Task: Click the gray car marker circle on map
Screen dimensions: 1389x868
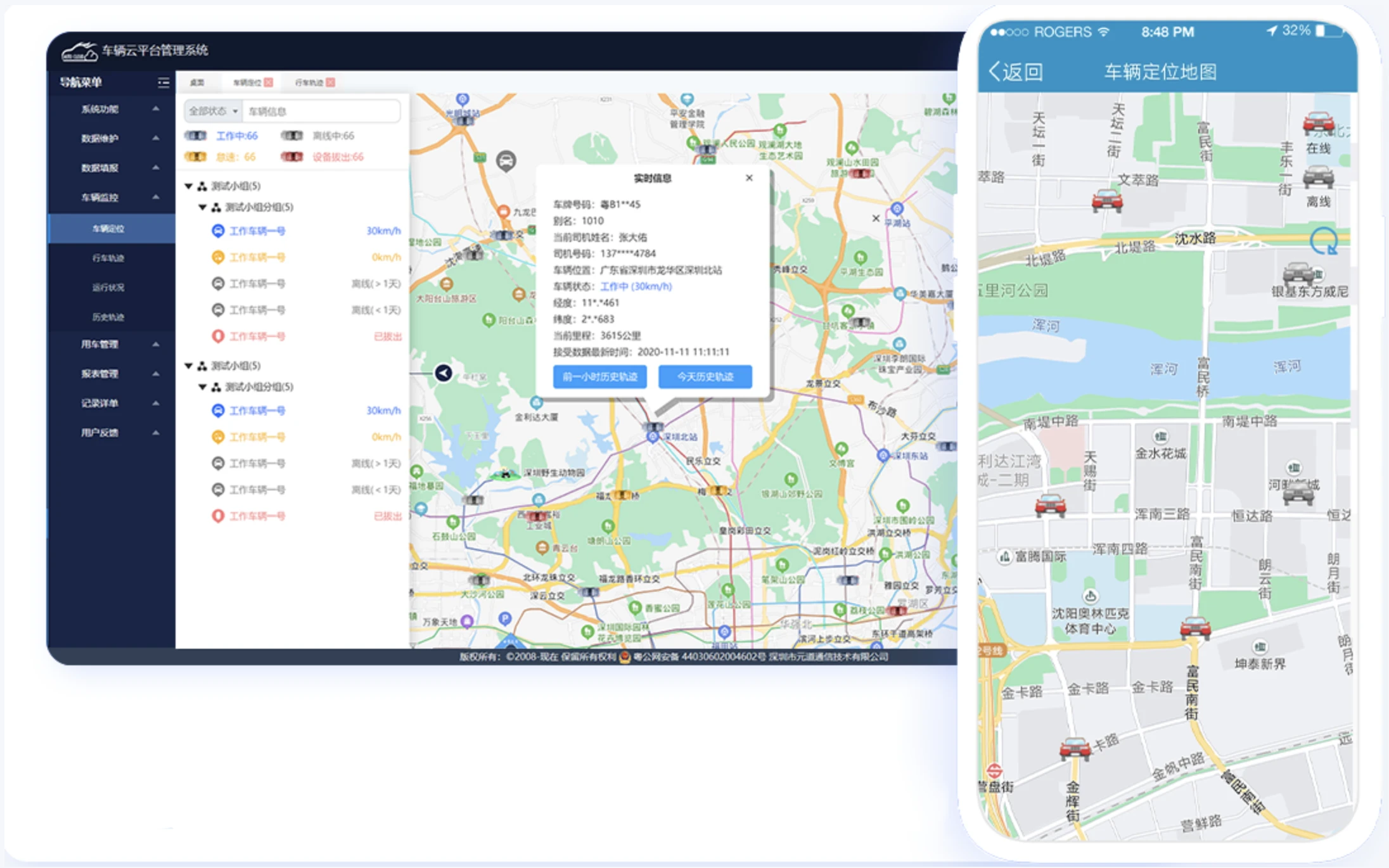Action: [506, 162]
